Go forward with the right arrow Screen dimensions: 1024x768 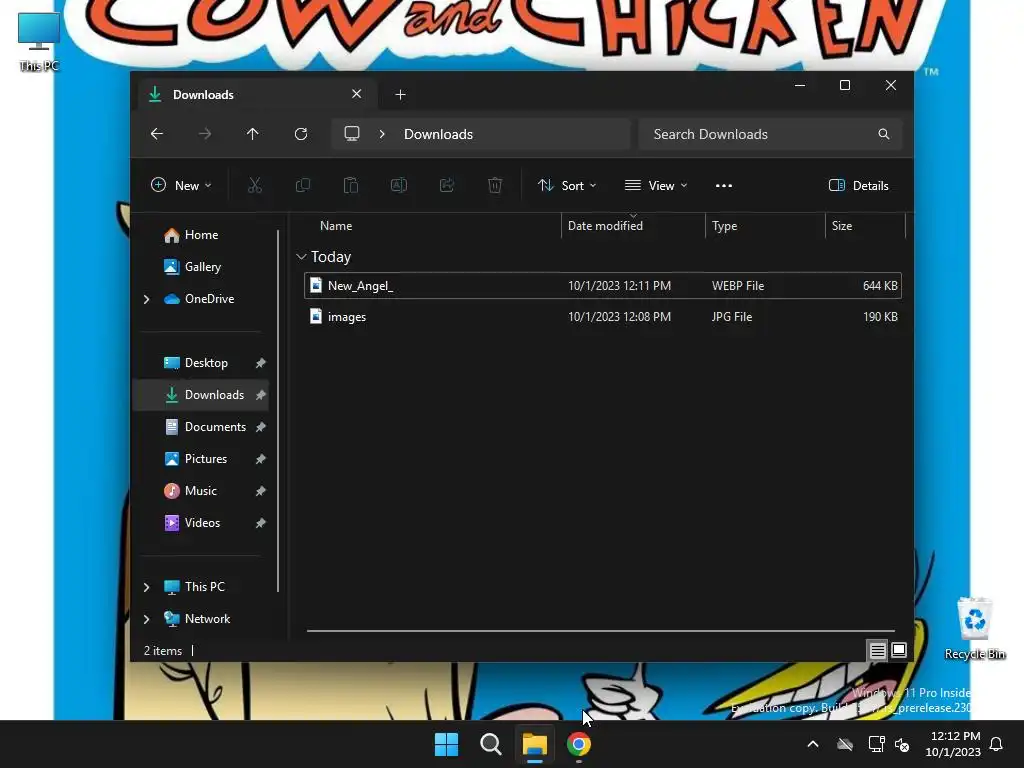point(205,134)
